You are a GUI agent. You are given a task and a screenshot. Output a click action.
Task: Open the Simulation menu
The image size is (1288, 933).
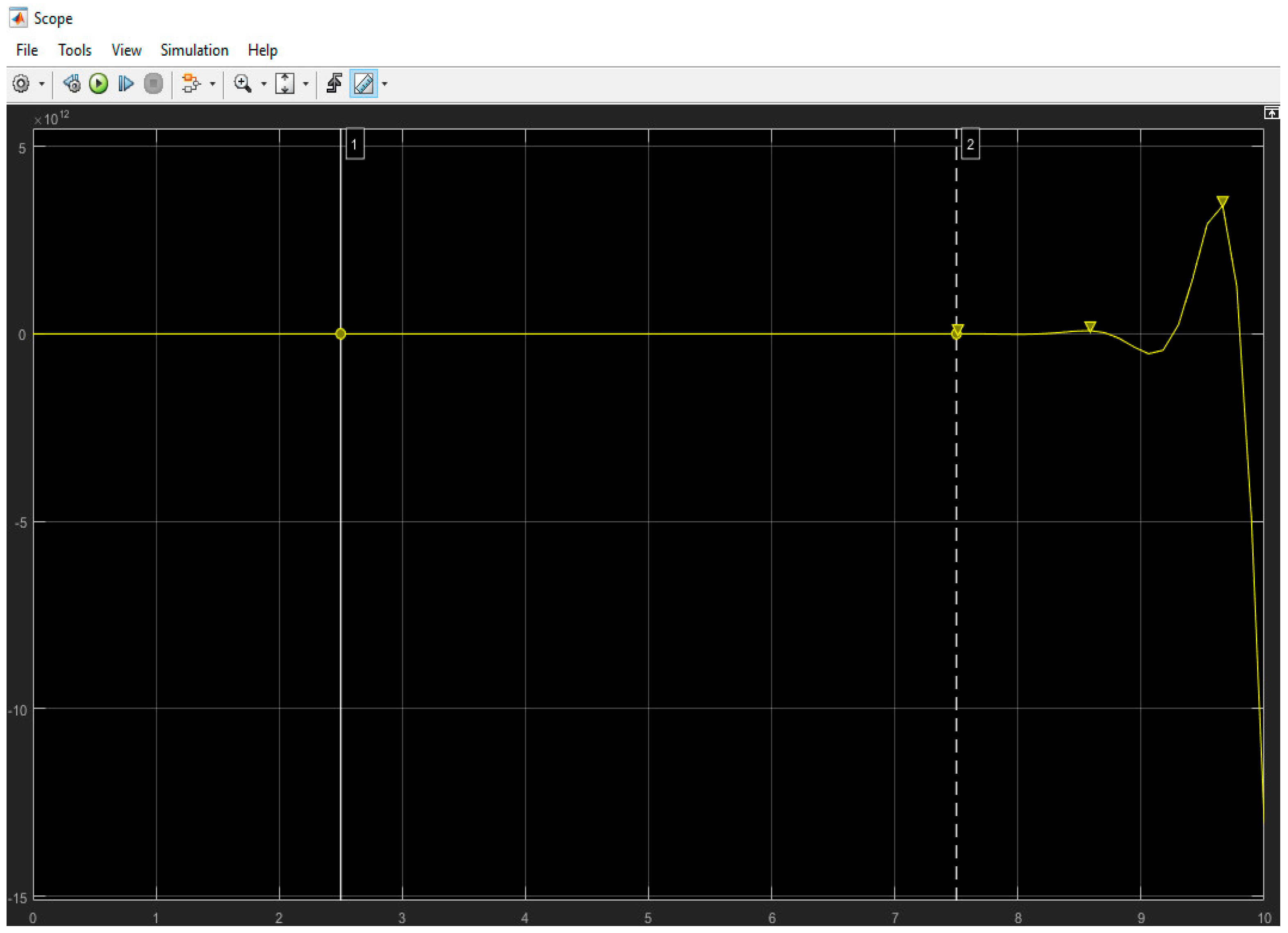coord(194,50)
